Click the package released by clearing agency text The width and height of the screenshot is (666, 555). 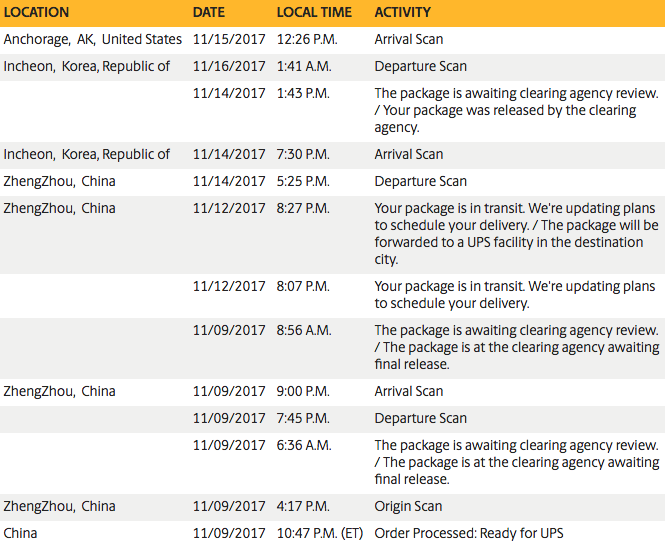[516, 110]
